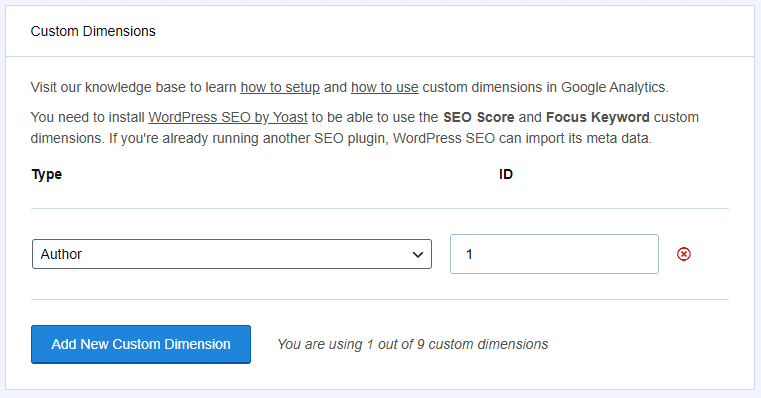761x398 pixels.
Task: Click the ID column header
Action: coord(506,174)
